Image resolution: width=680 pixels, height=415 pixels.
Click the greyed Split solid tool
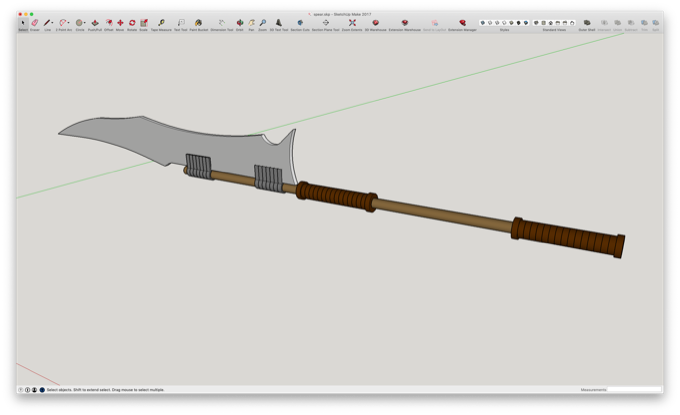656,23
